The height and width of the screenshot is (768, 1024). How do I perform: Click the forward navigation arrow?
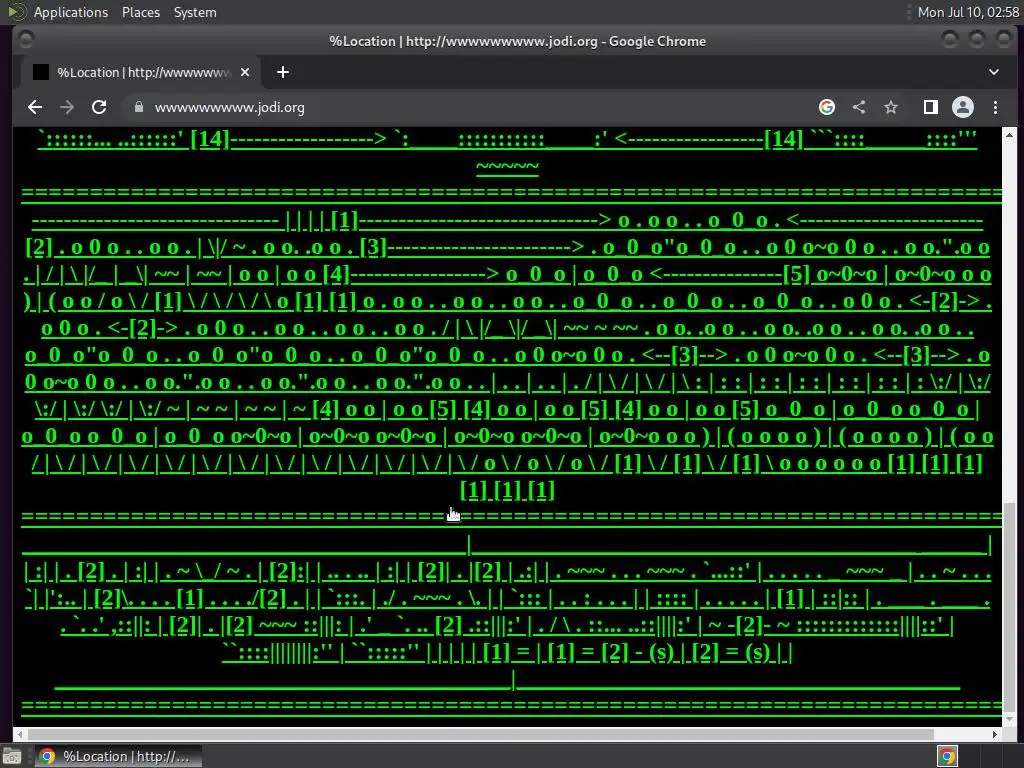tap(67, 107)
